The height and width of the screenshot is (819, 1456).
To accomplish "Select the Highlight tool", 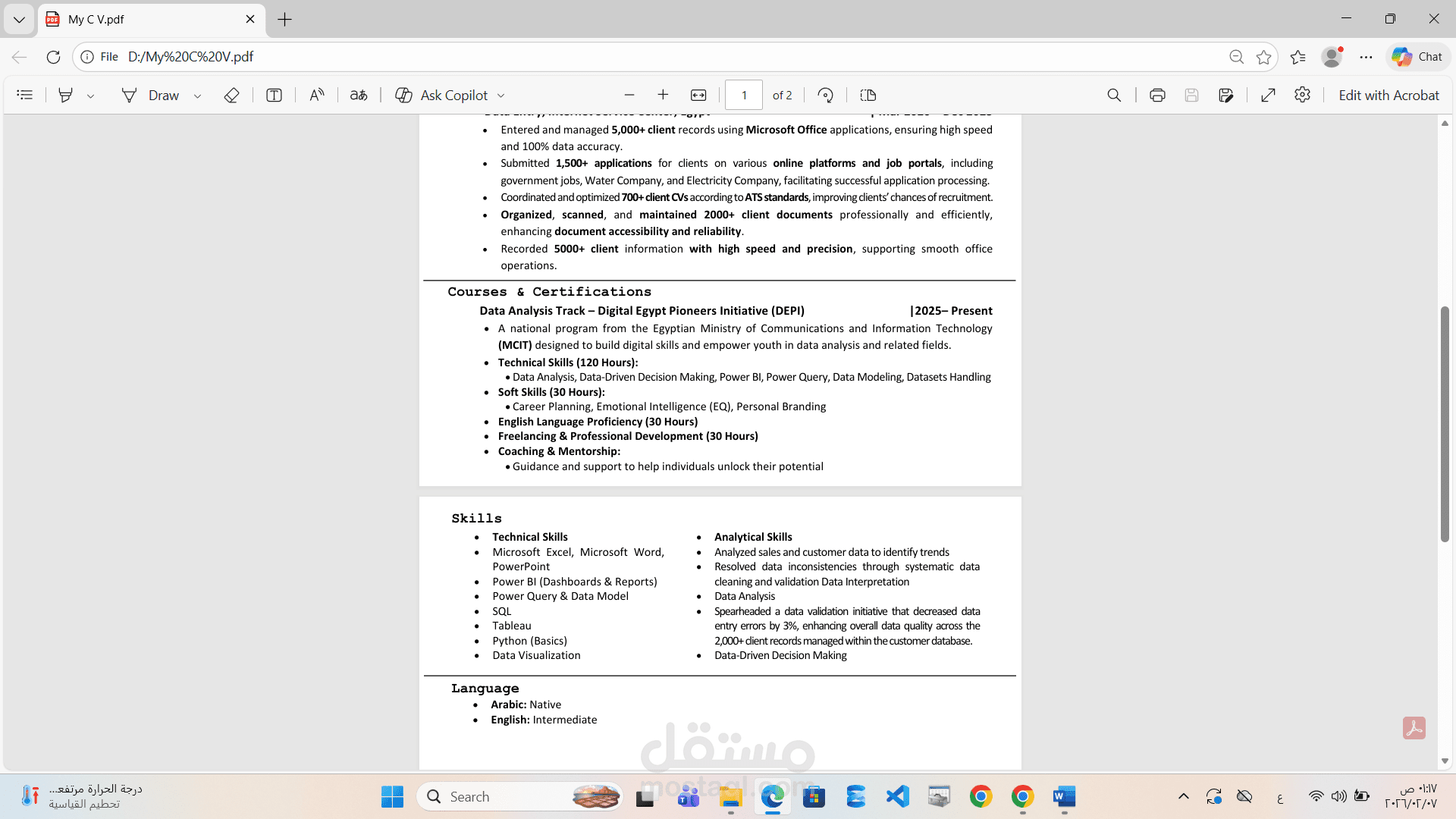I will [x=66, y=95].
